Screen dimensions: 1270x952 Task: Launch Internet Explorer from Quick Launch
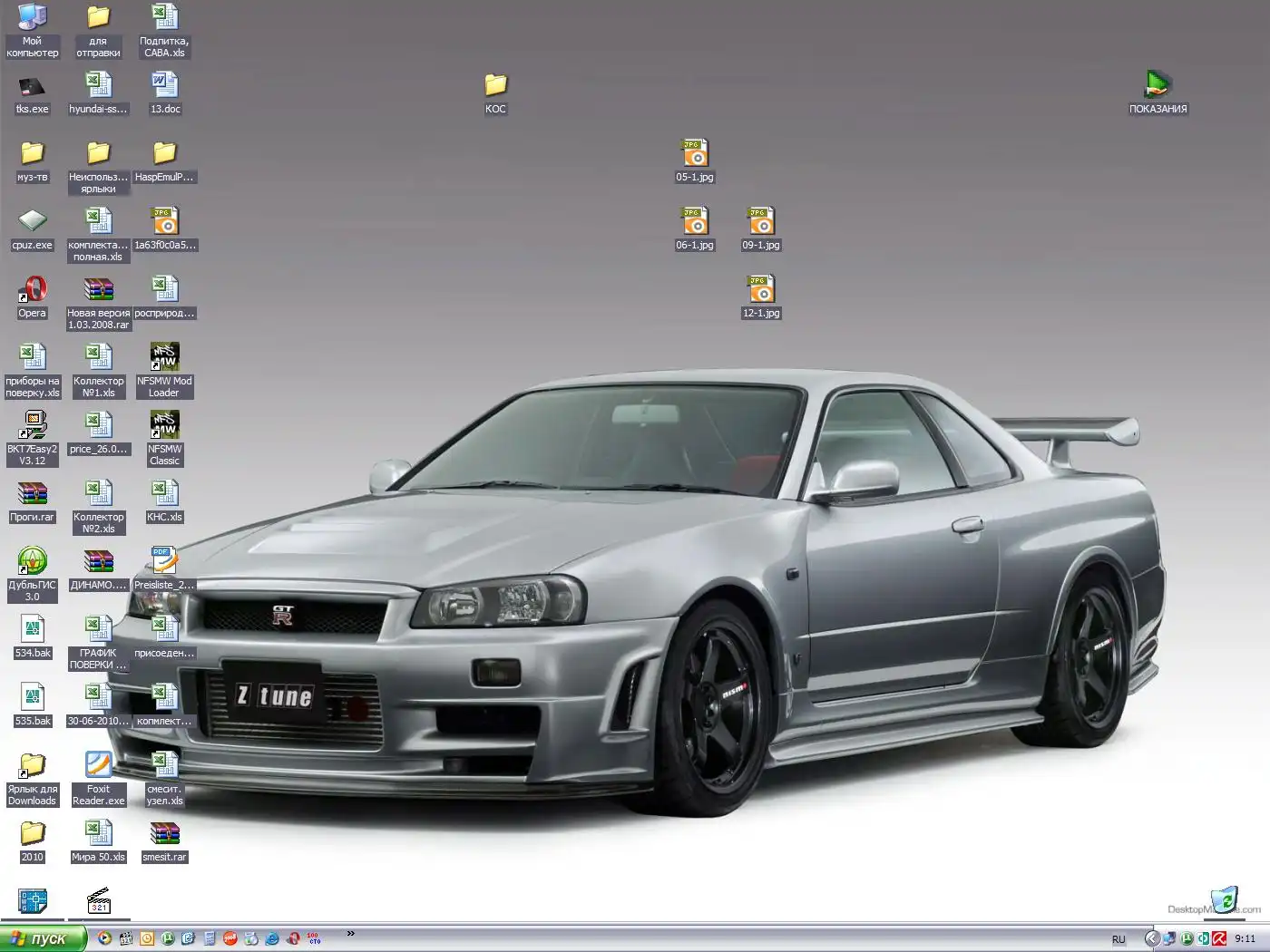coord(271,938)
